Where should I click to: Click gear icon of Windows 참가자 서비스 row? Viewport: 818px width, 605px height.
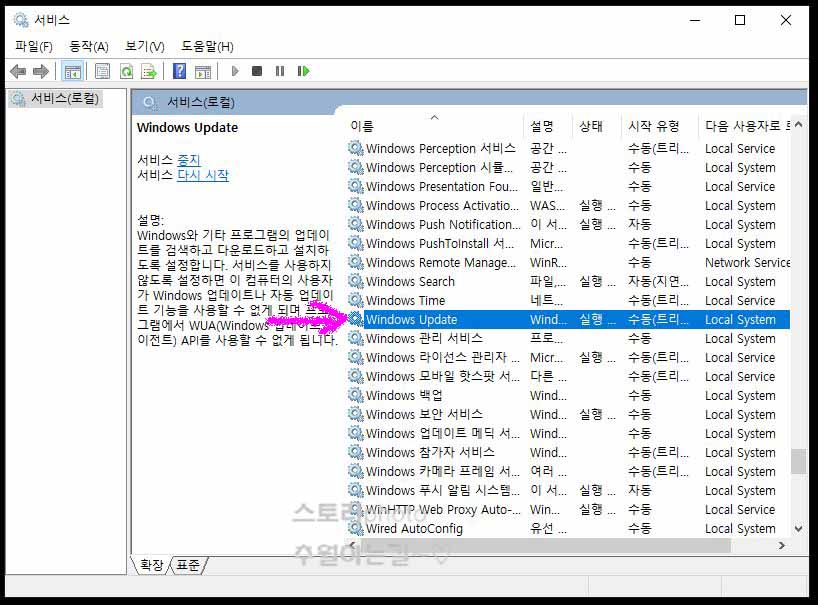(x=356, y=452)
